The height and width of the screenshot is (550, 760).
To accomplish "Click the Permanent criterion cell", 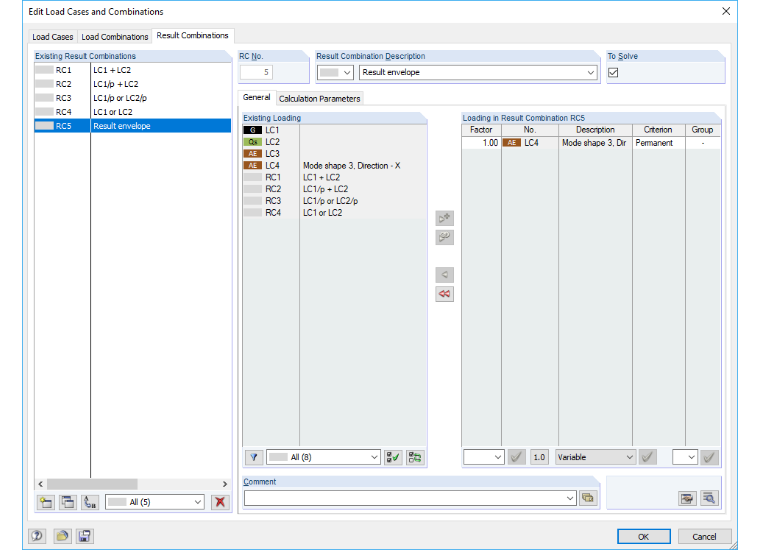I will (x=658, y=143).
